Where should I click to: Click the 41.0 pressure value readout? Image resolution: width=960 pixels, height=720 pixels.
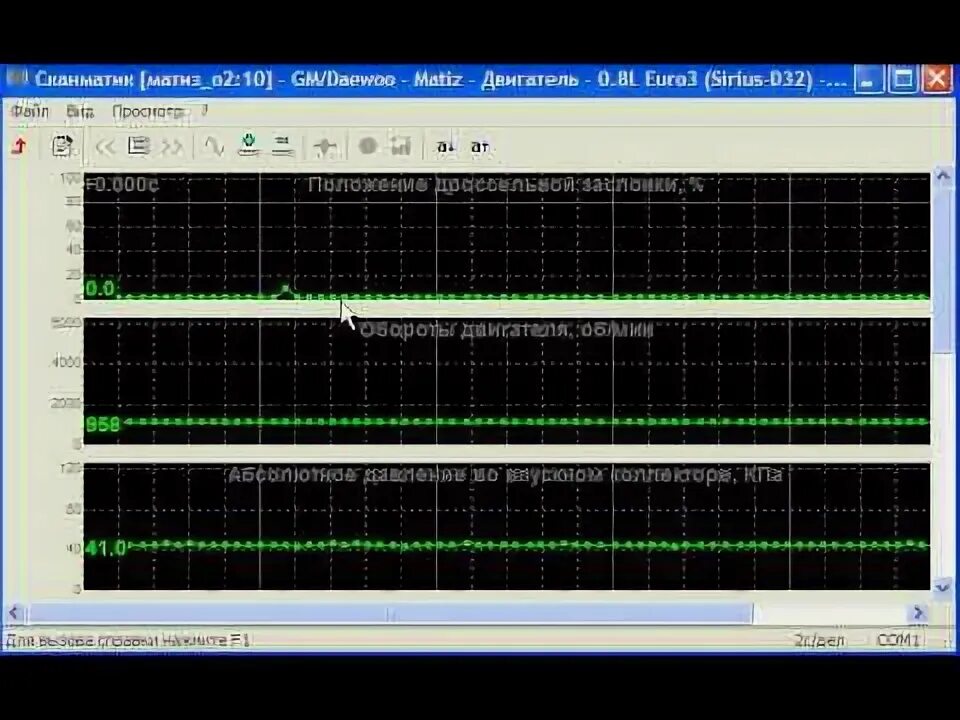coord(105,548)
